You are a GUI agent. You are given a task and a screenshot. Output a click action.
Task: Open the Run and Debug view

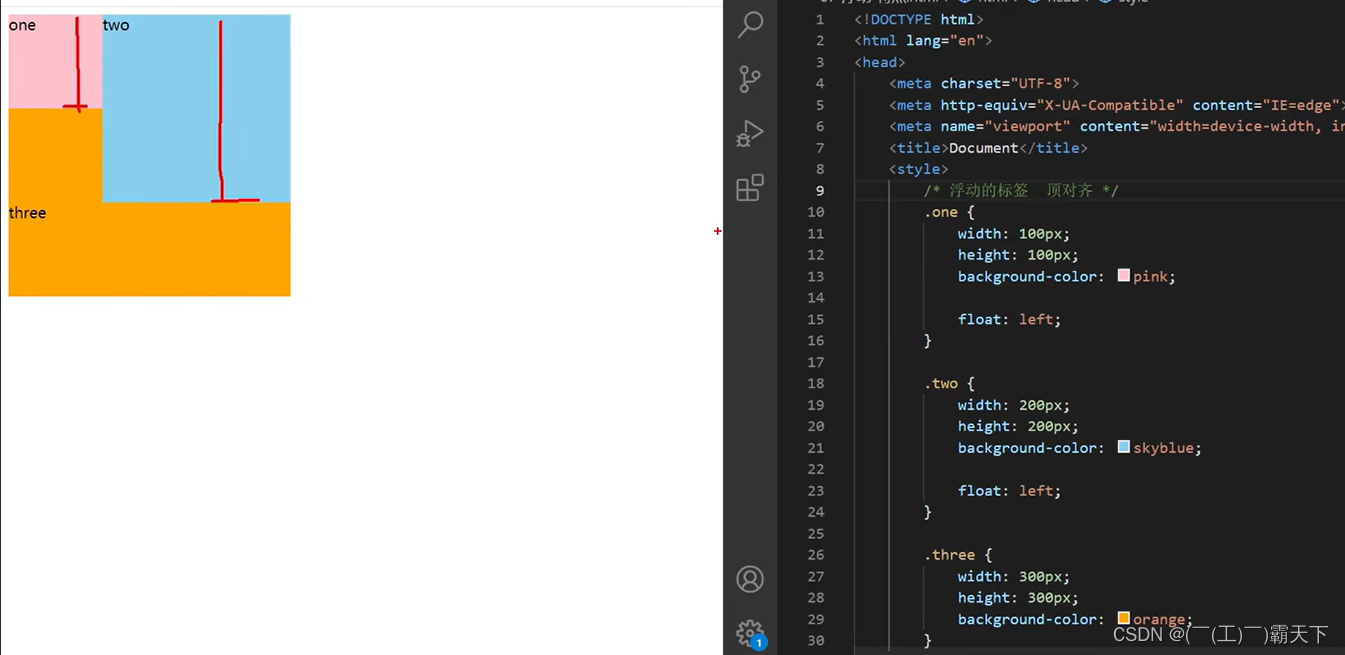(x=750, y=133)
